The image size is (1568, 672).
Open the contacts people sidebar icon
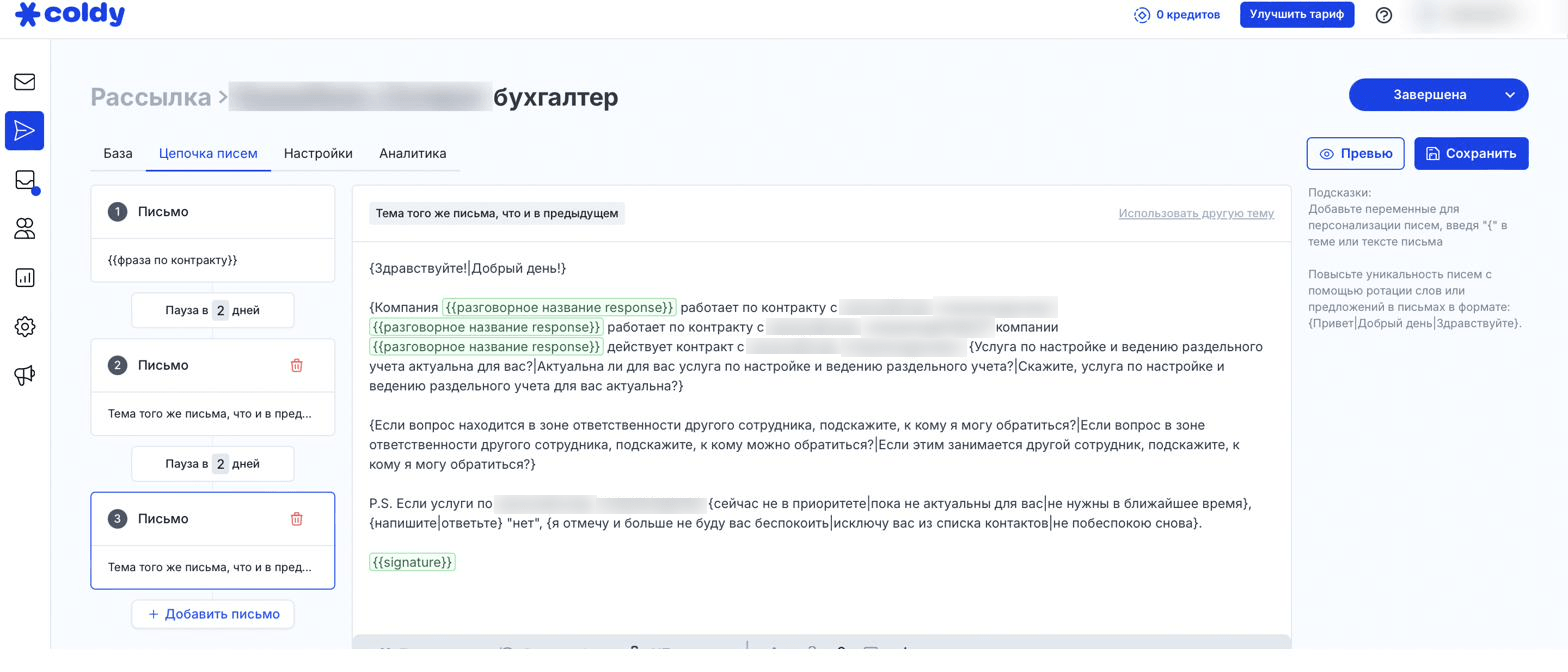(x=25, y=229)
